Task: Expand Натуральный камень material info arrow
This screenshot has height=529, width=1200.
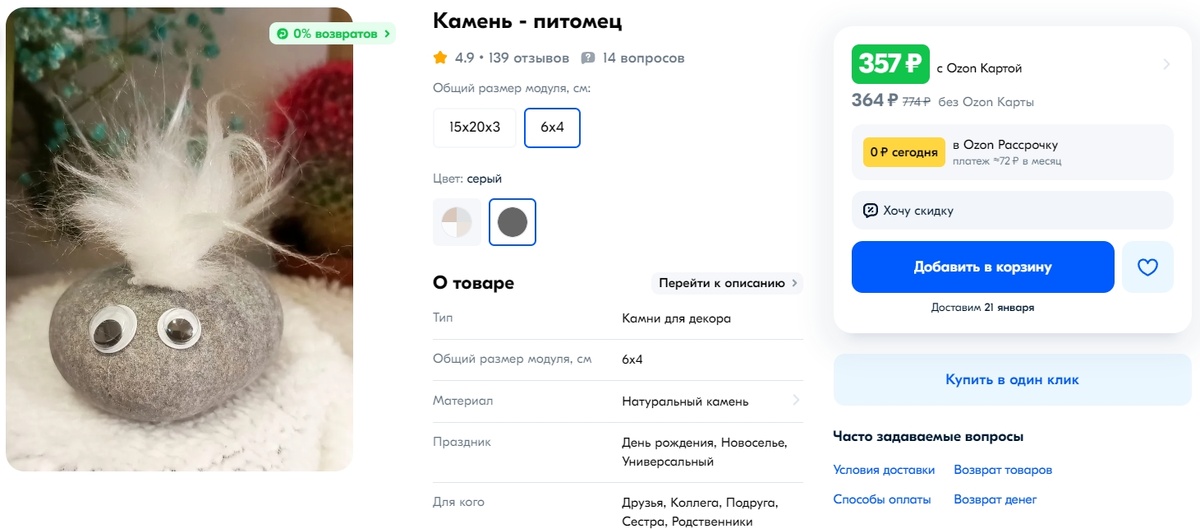Action: coord(796,401)
